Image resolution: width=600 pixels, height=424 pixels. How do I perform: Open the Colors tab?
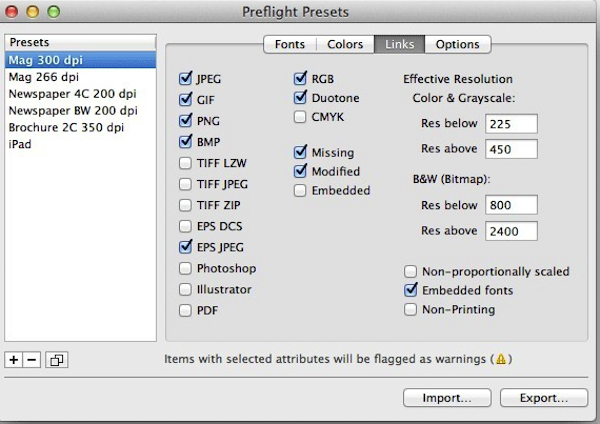pyautogui.click(x=344, y=44)
